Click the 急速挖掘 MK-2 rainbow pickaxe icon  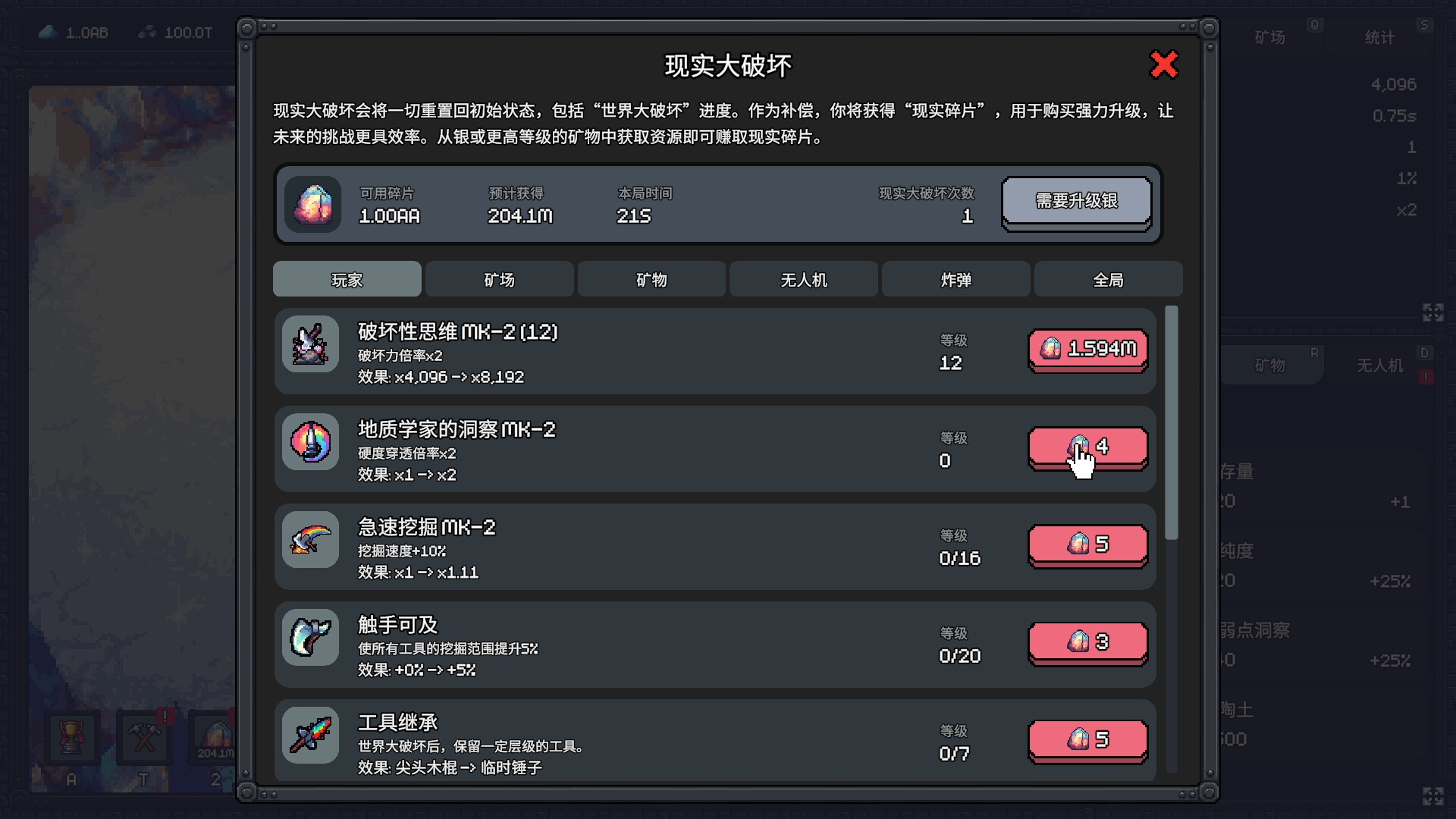[310, 539]
